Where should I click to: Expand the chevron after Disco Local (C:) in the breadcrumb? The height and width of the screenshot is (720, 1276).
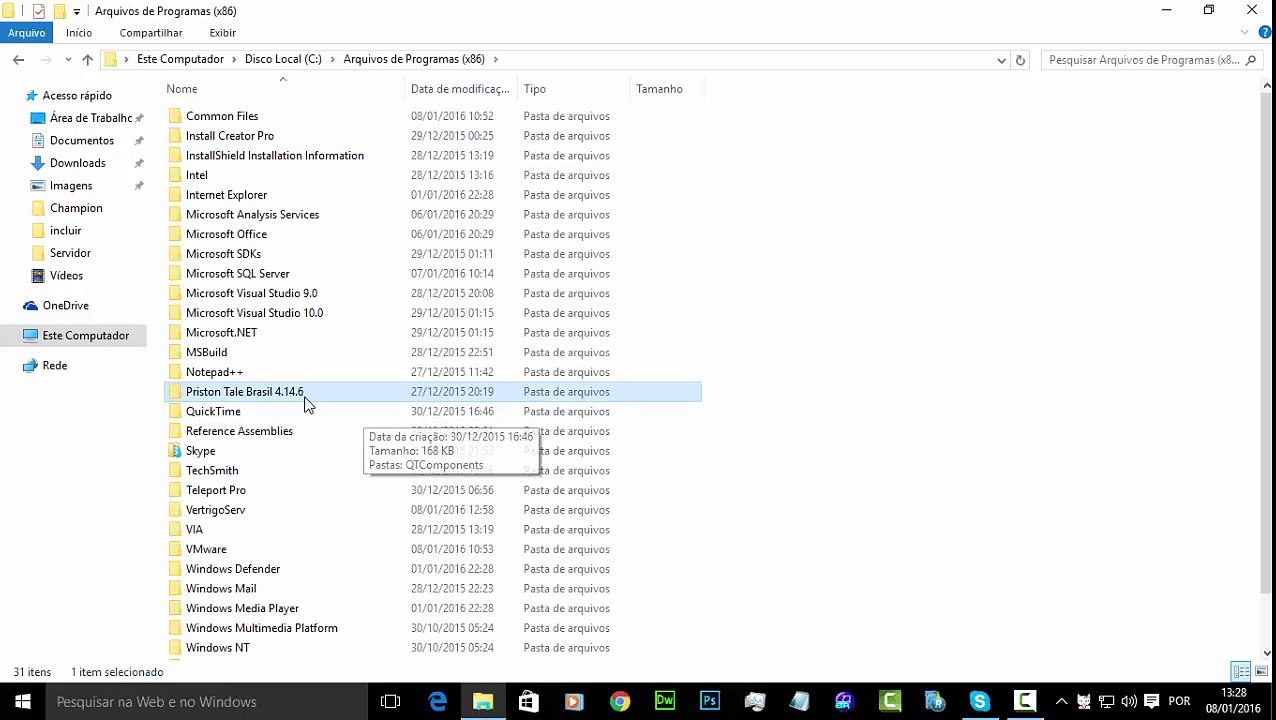point(332,59)
